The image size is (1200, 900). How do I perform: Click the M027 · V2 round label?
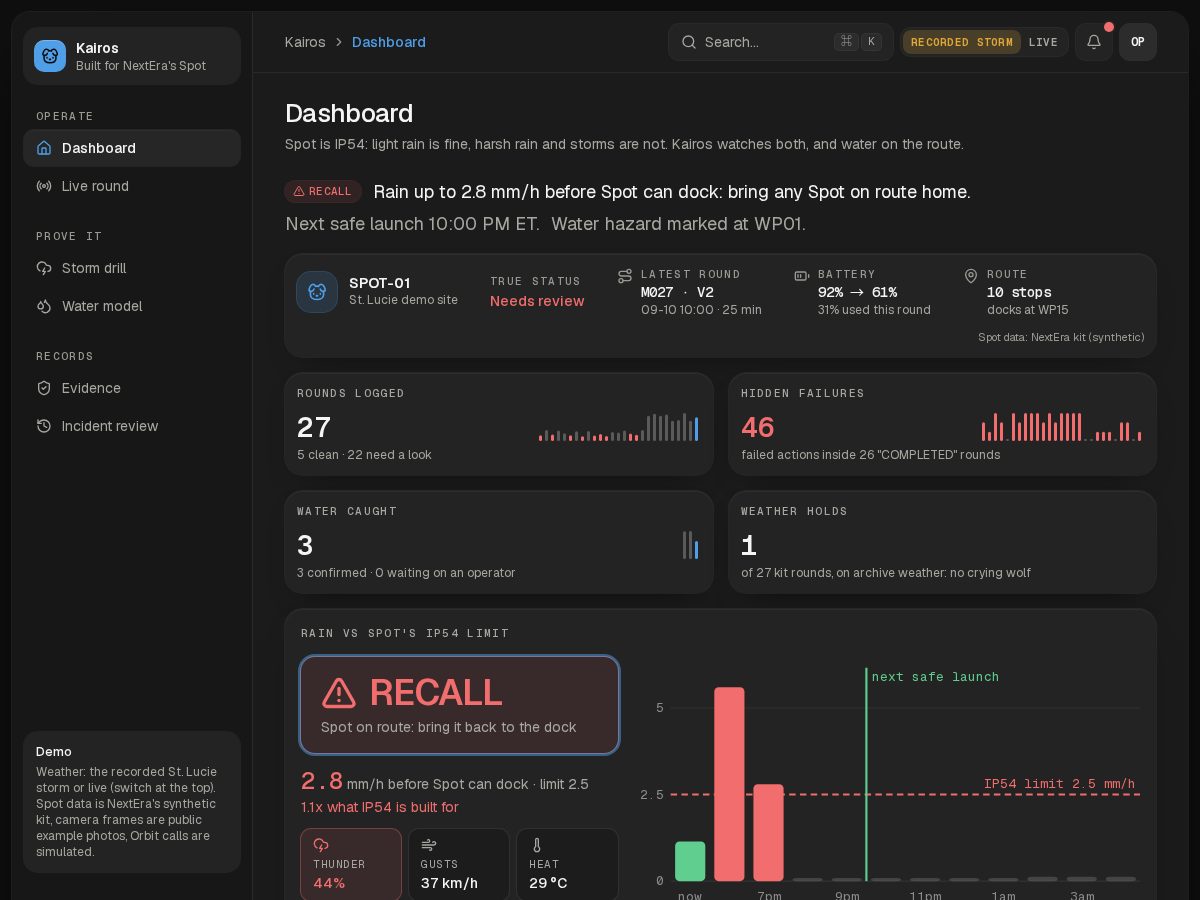tap(678, 292)
